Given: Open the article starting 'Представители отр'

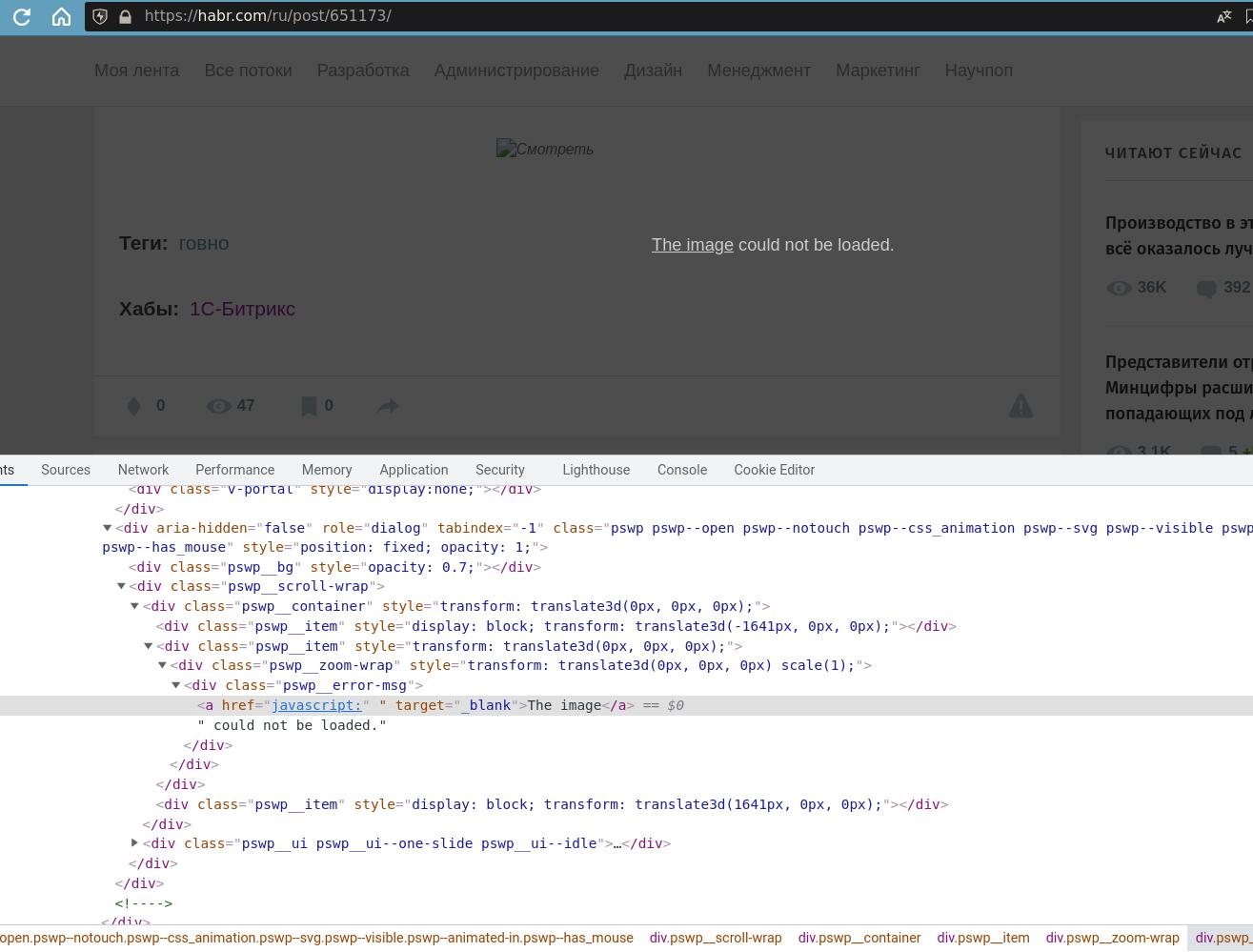Looking at the screenshot, I should (x=1179, y=388).
